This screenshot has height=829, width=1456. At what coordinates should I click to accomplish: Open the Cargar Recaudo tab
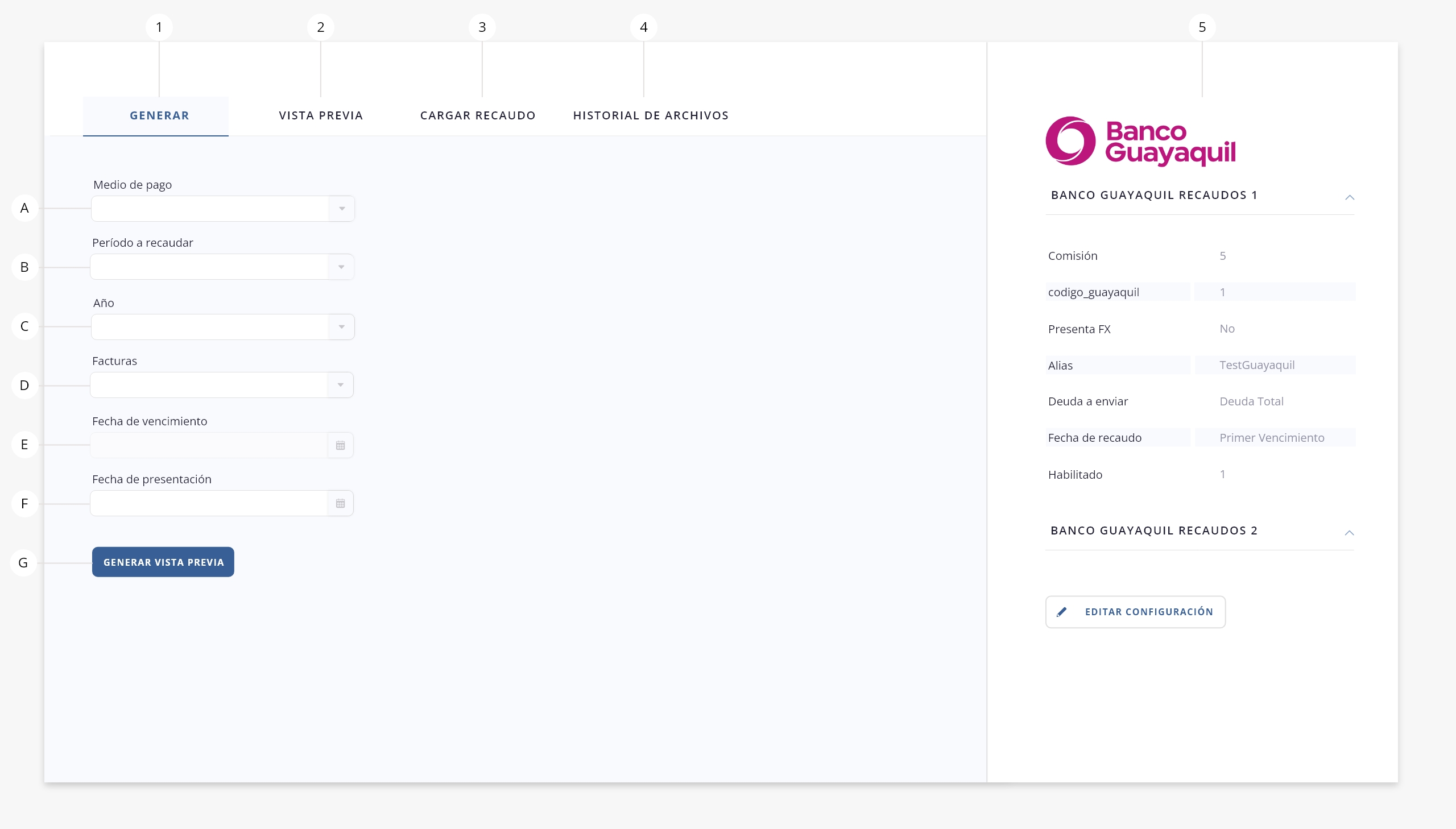tap(477, 115)
